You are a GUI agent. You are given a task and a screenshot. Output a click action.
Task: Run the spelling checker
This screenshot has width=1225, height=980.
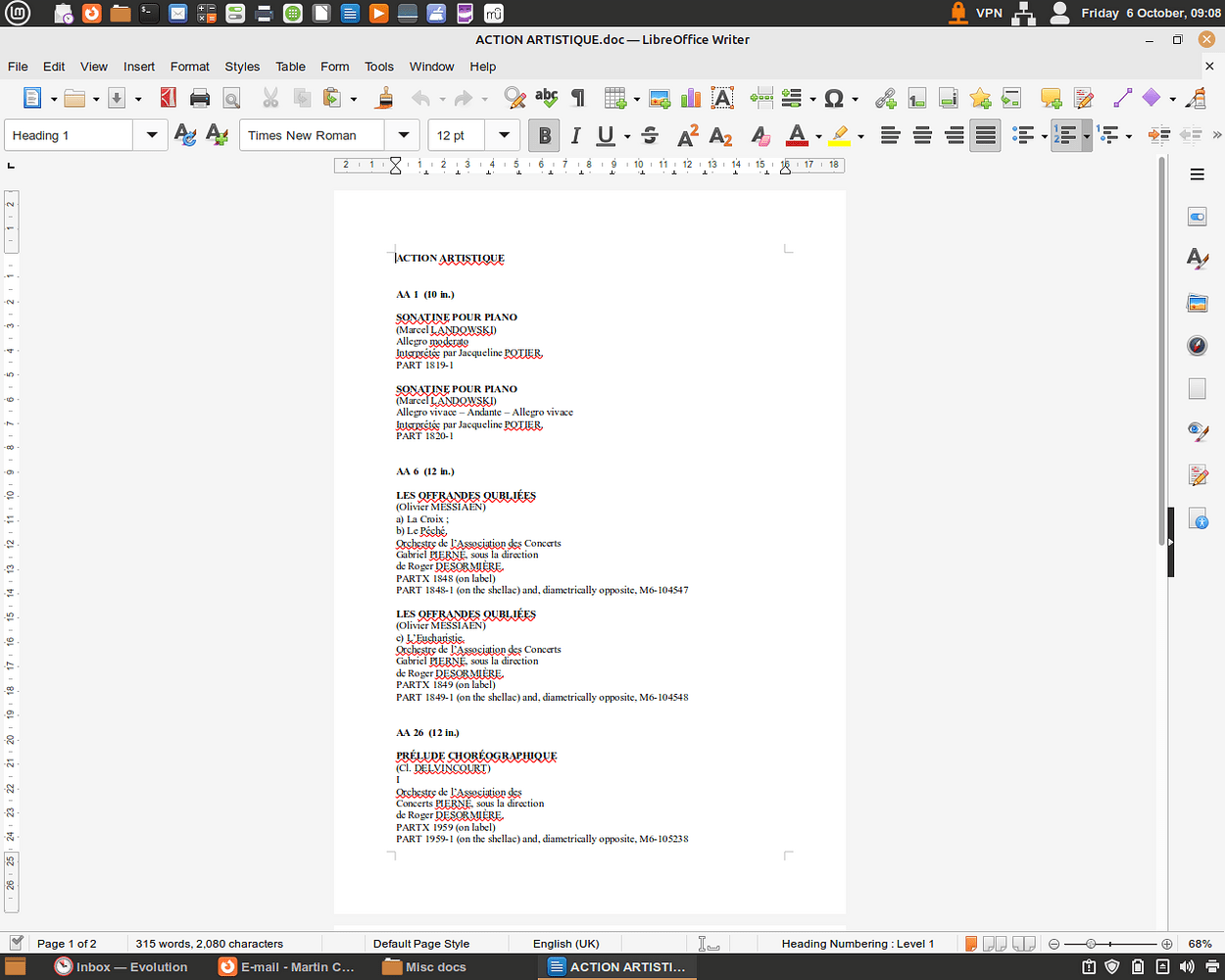(x=546, y=98)
